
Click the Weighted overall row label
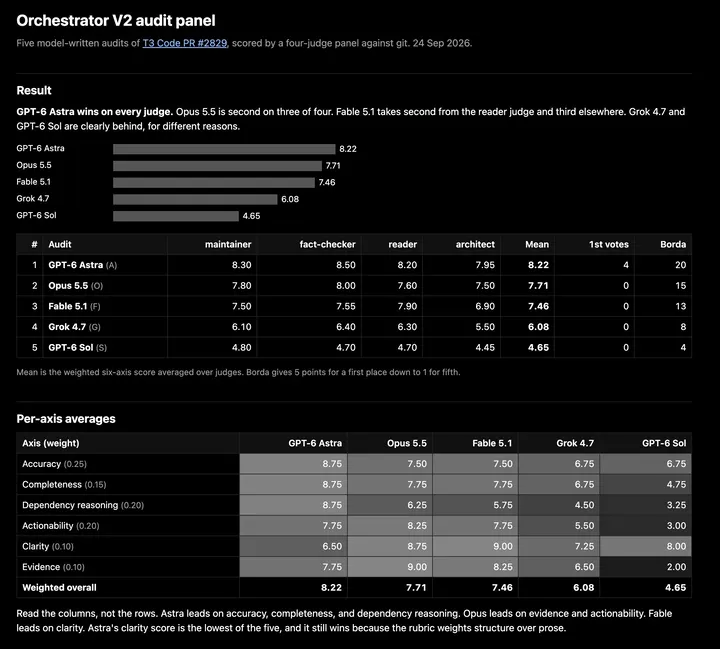click(x=59, y=587)
